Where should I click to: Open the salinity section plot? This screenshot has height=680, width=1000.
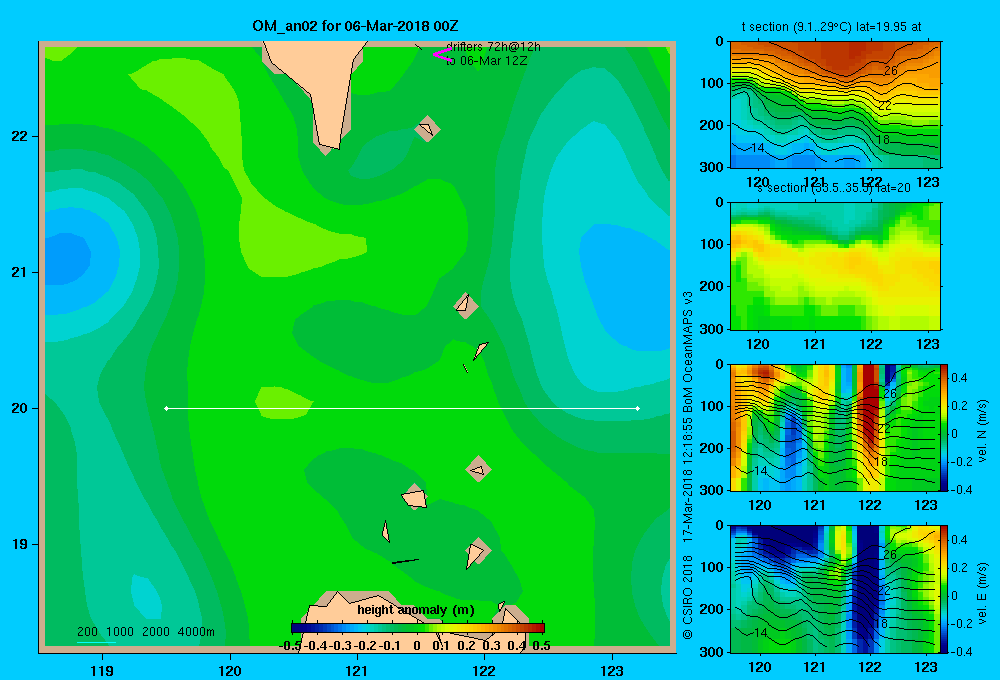(835, 266)
